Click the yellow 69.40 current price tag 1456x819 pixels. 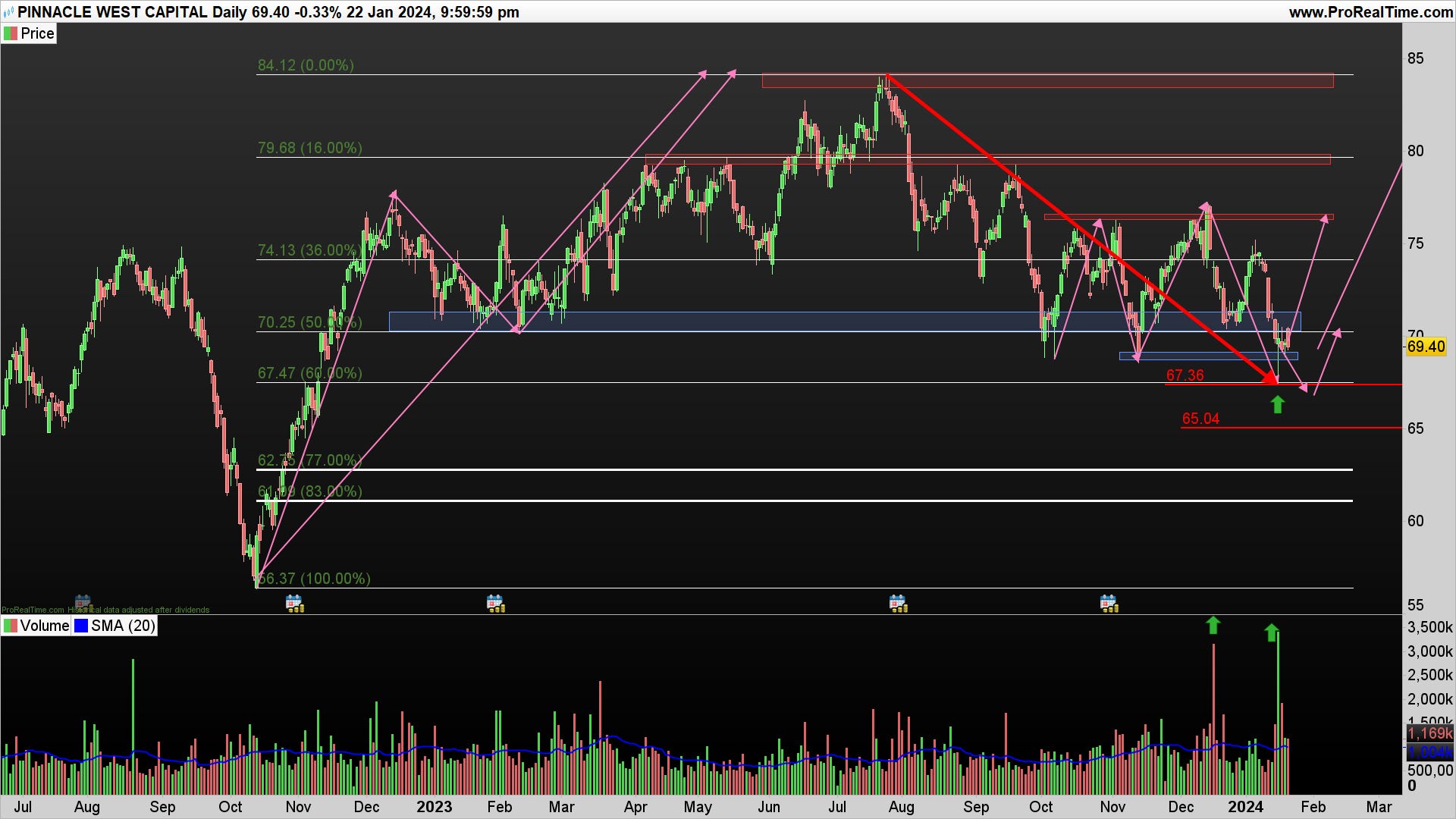pyautogui.click(x=1426, y=347)
